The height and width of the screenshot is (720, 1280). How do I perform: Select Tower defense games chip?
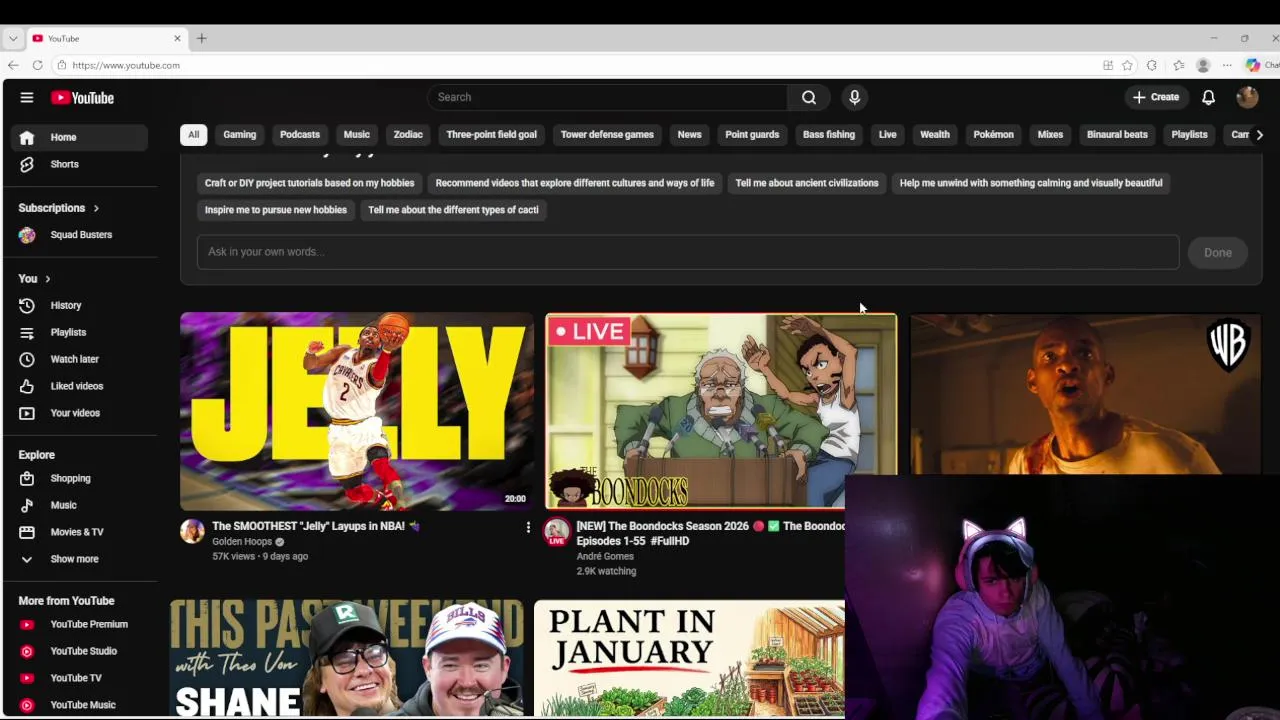[x=607, y=134]
